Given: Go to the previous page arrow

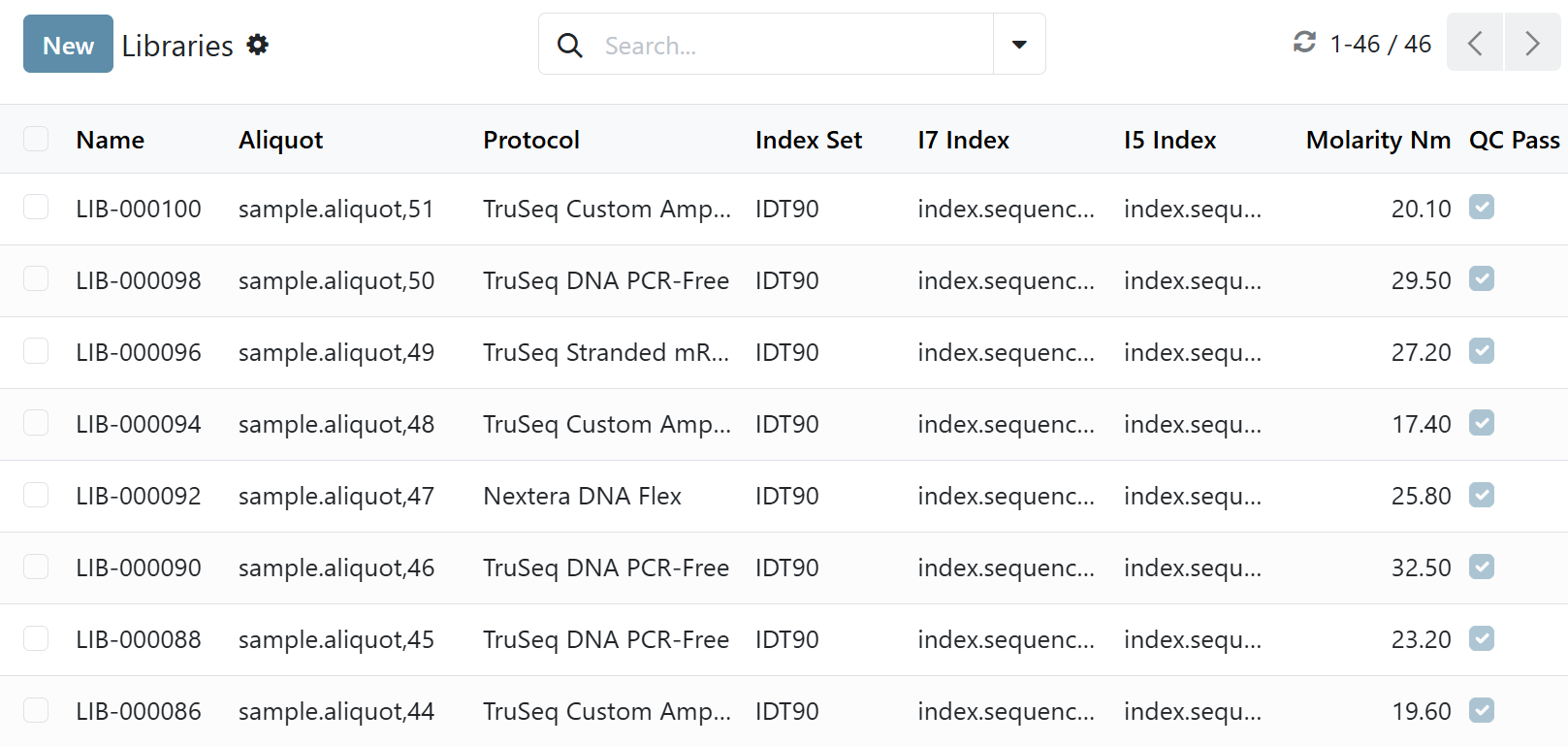Looking at the screenshot, I should 1475,43.
